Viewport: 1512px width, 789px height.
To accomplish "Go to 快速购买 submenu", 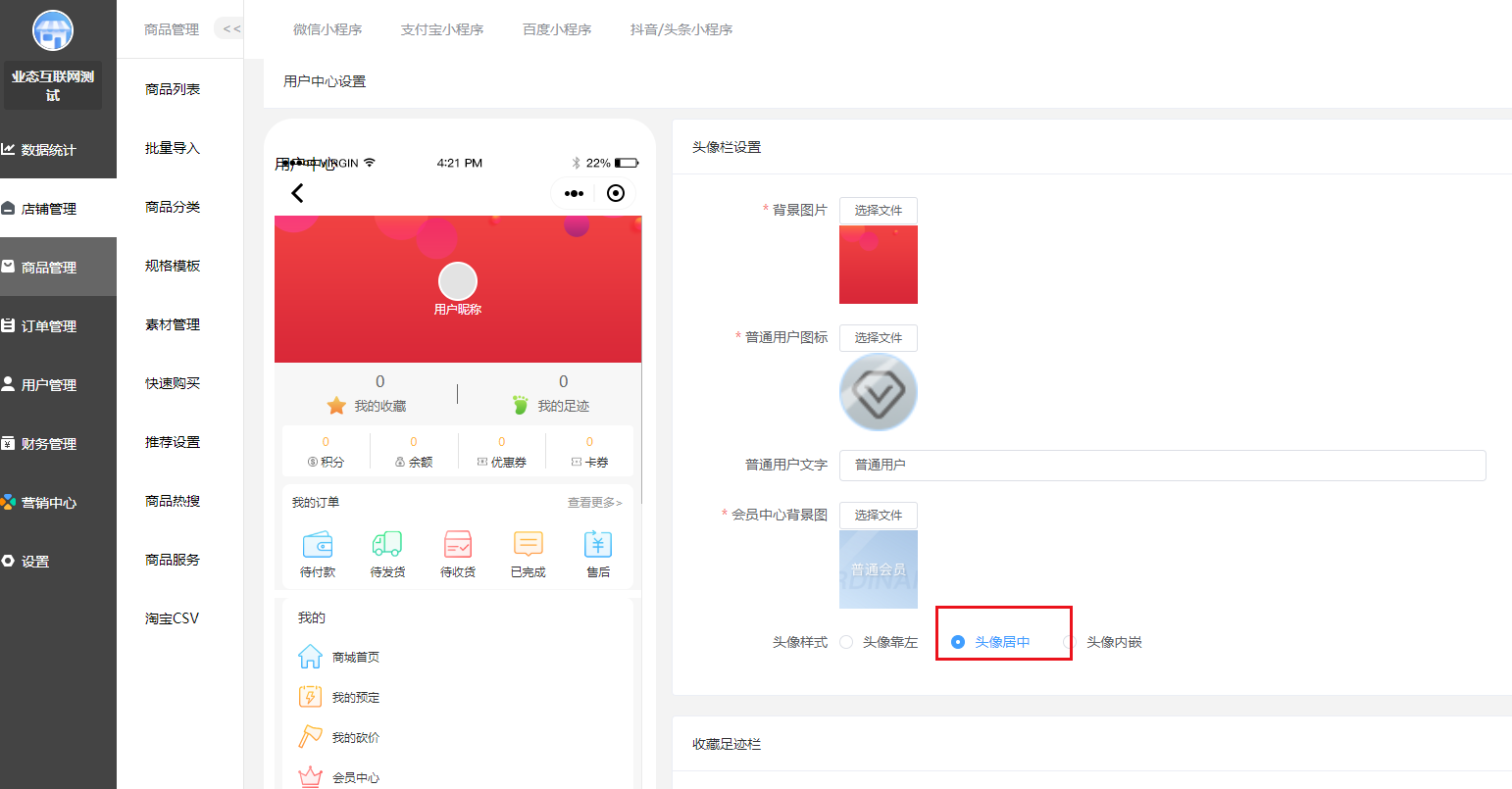I will point(173,383).
